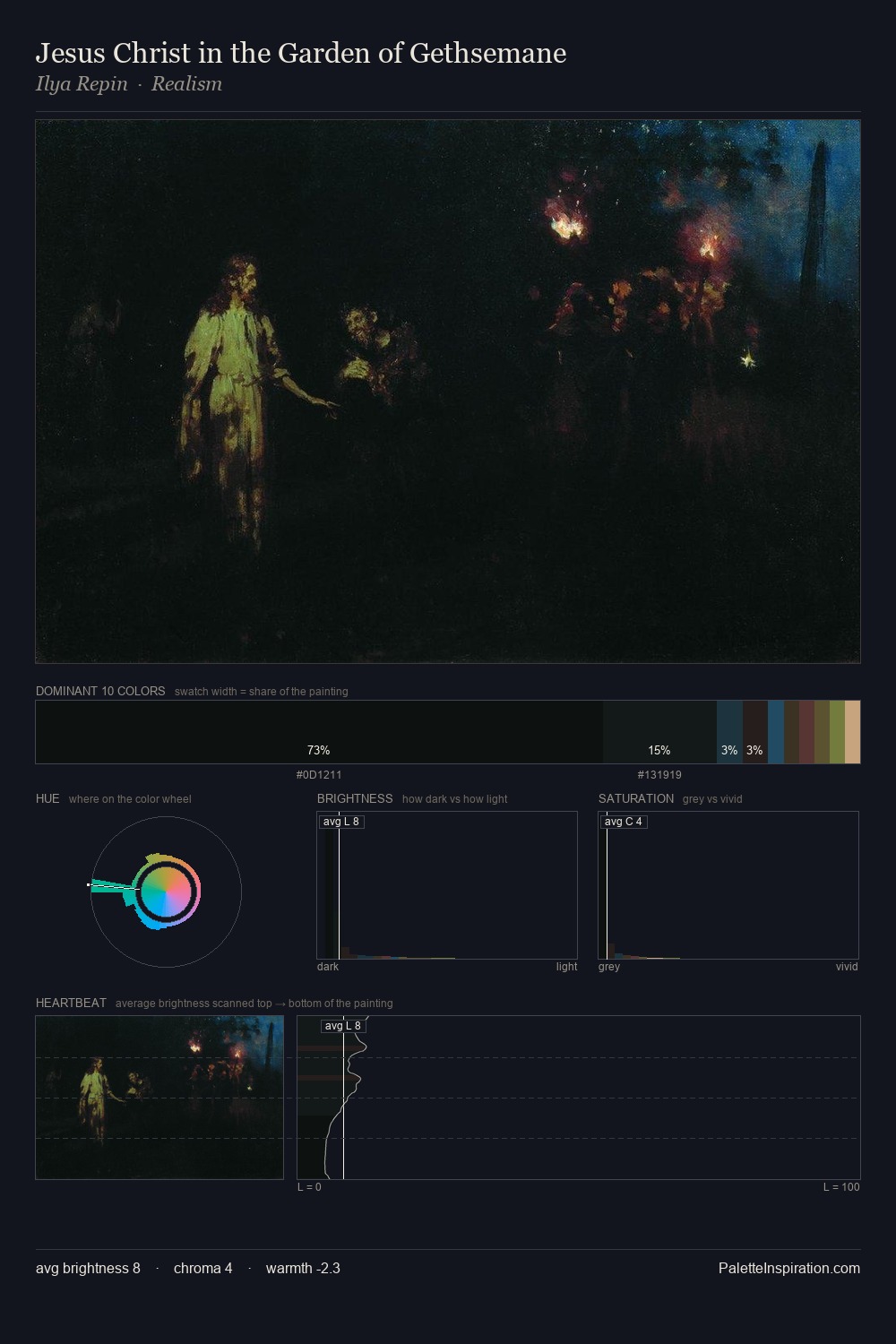Screen dimensions: 896x1344
Task: Click the 'dark' brightness axis label
Action: point(328,967)
